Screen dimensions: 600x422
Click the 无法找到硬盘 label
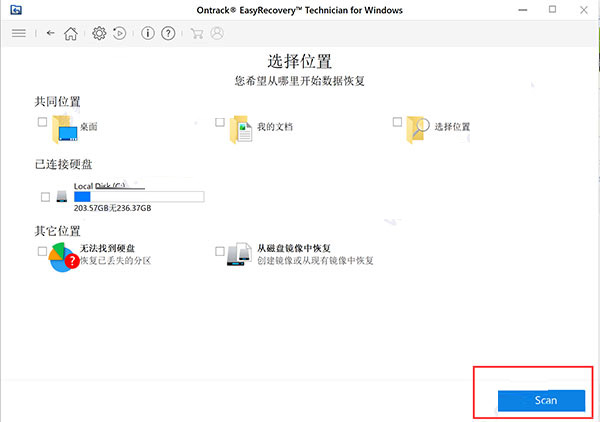107,248
